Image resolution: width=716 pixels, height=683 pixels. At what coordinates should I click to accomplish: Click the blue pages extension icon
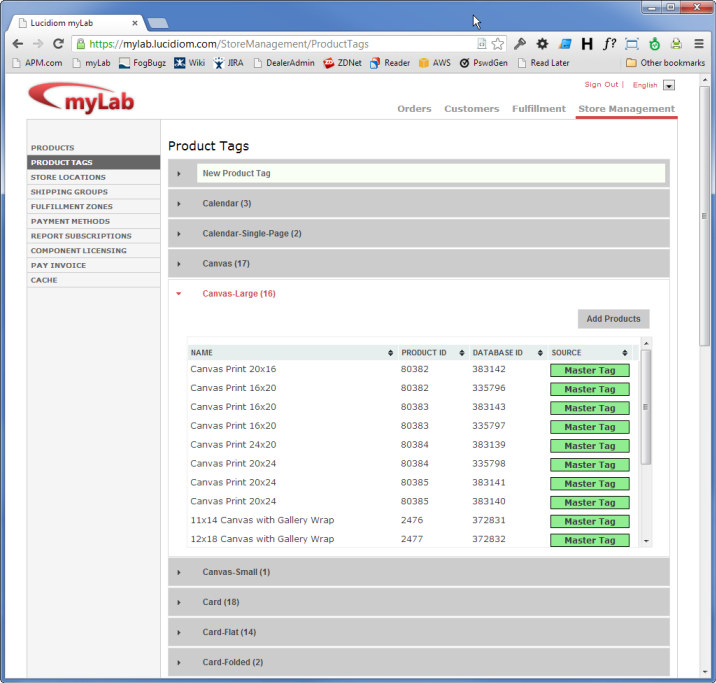coord(565,44)
